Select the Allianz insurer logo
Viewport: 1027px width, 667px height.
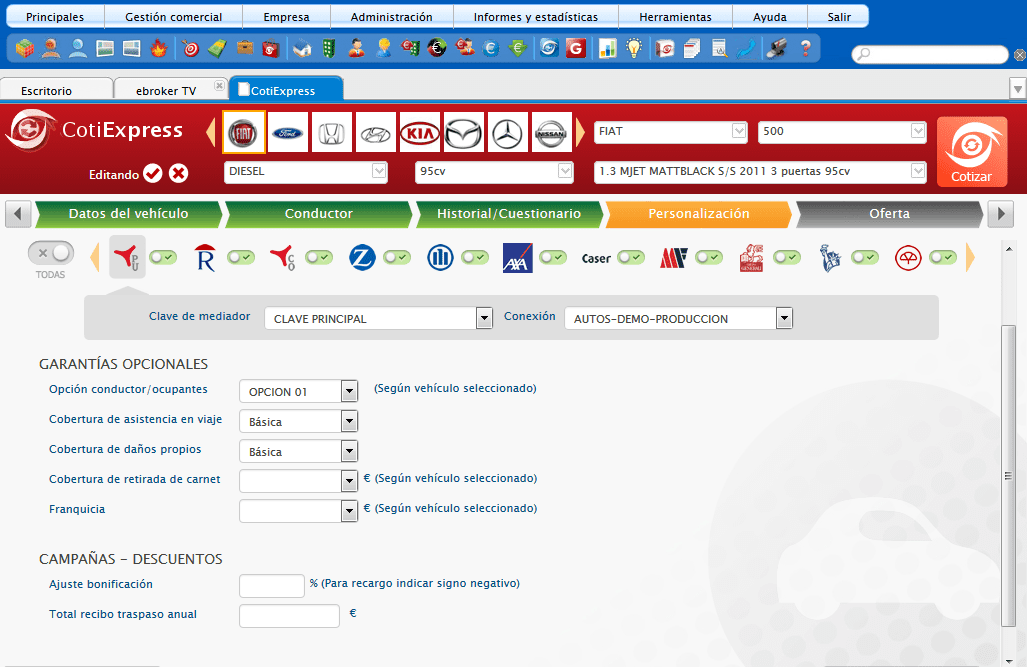[x=440, y=257]
